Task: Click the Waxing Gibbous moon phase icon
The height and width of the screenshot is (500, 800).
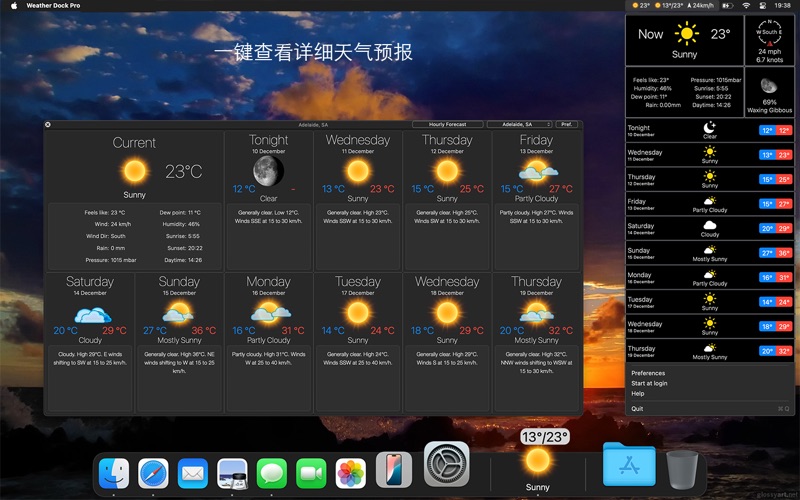Action: (768, 86)
